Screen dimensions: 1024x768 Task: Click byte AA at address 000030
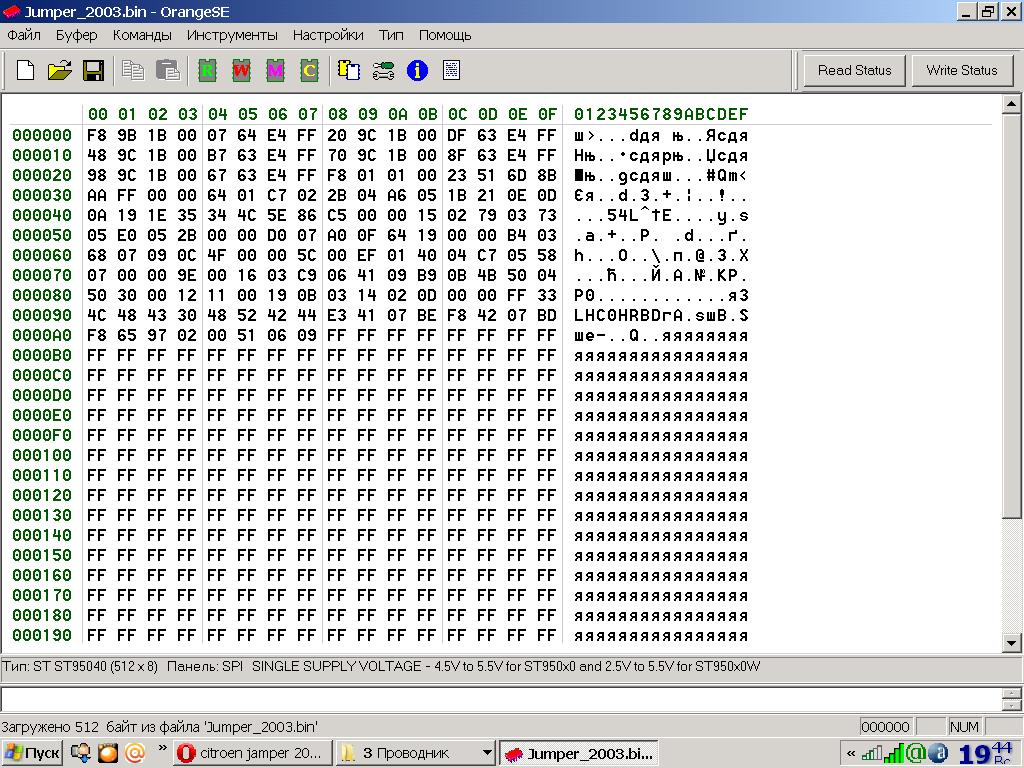tap(97, 195)
